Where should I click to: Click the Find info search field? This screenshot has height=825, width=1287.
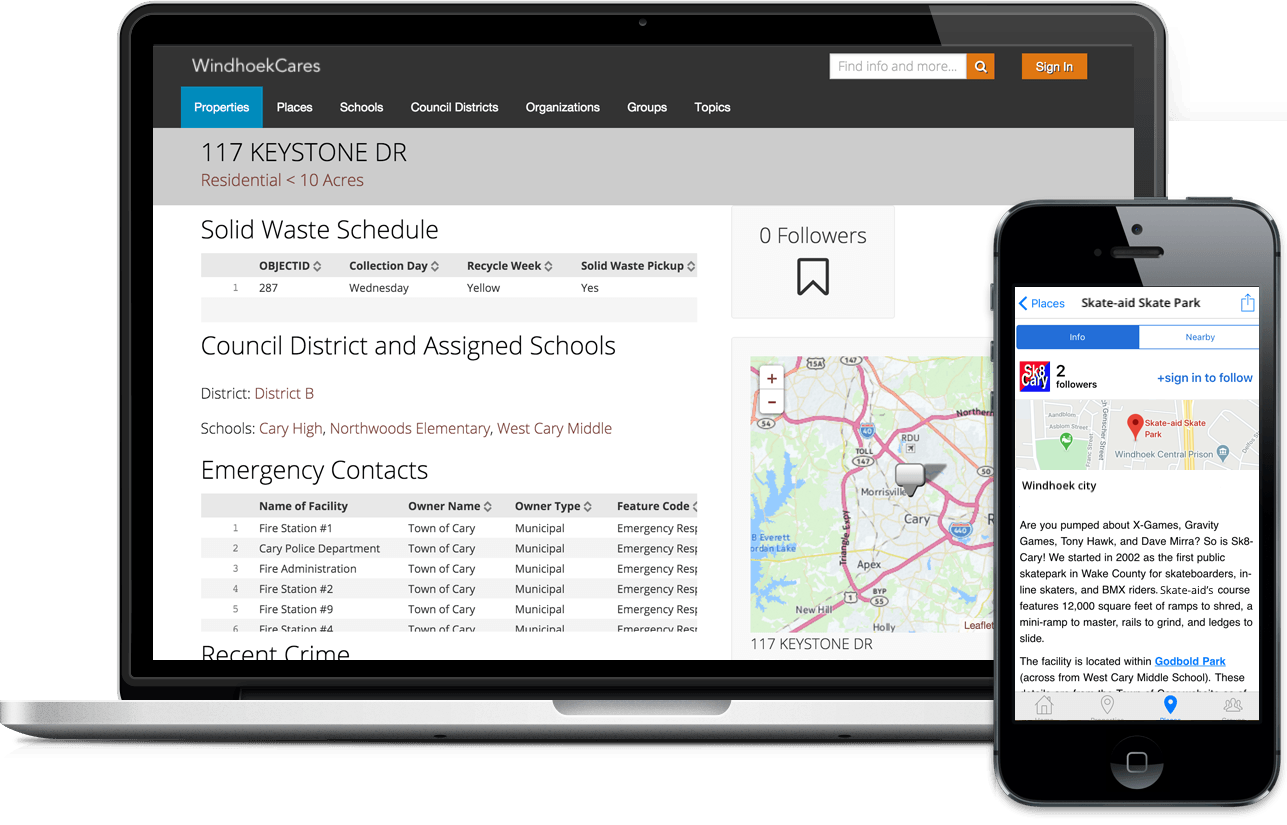(x=897, y=67)
